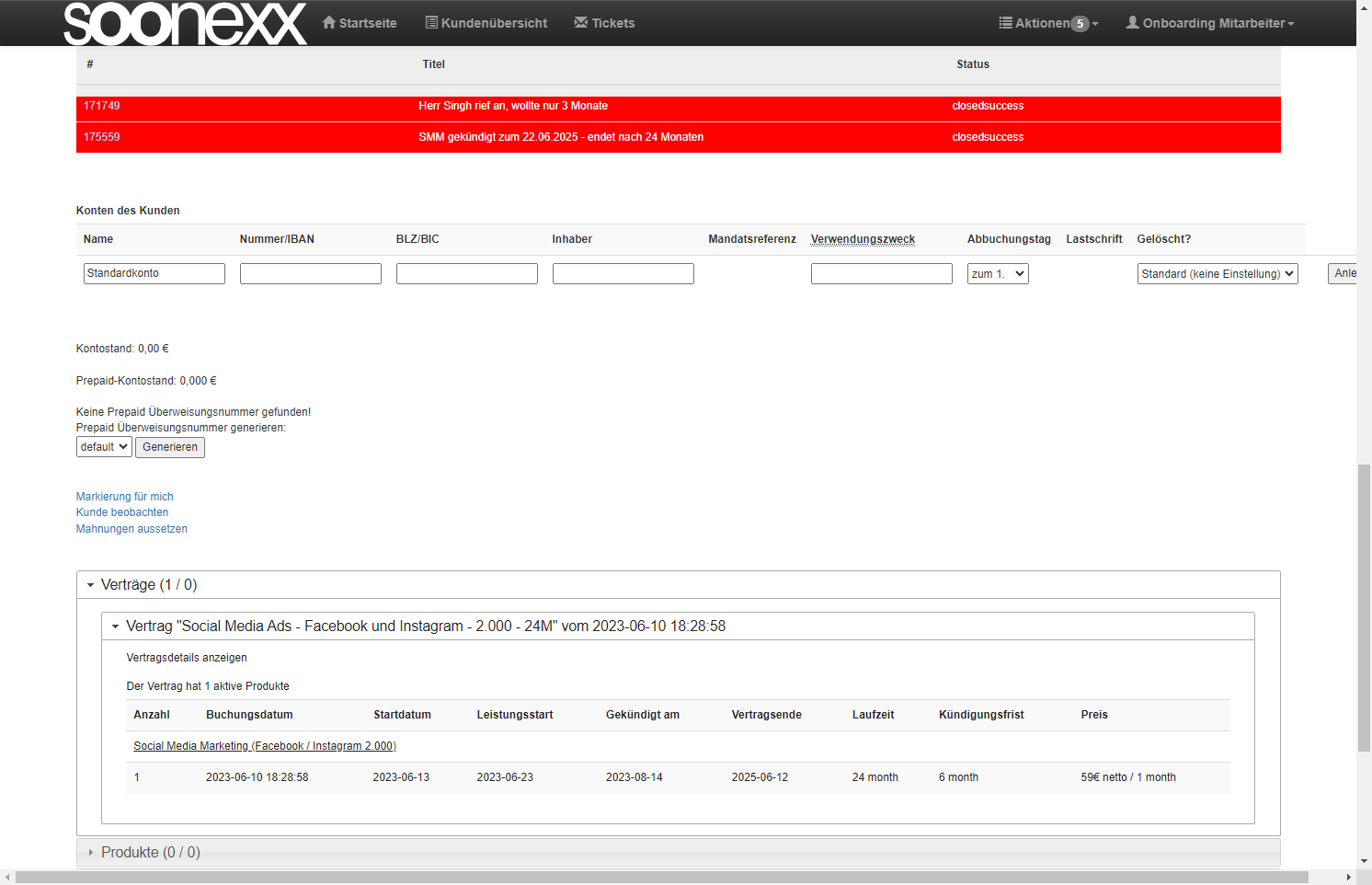
Task: Open Onboarding Mitarbeiter user menu
Action: (x=1210, y=23)
